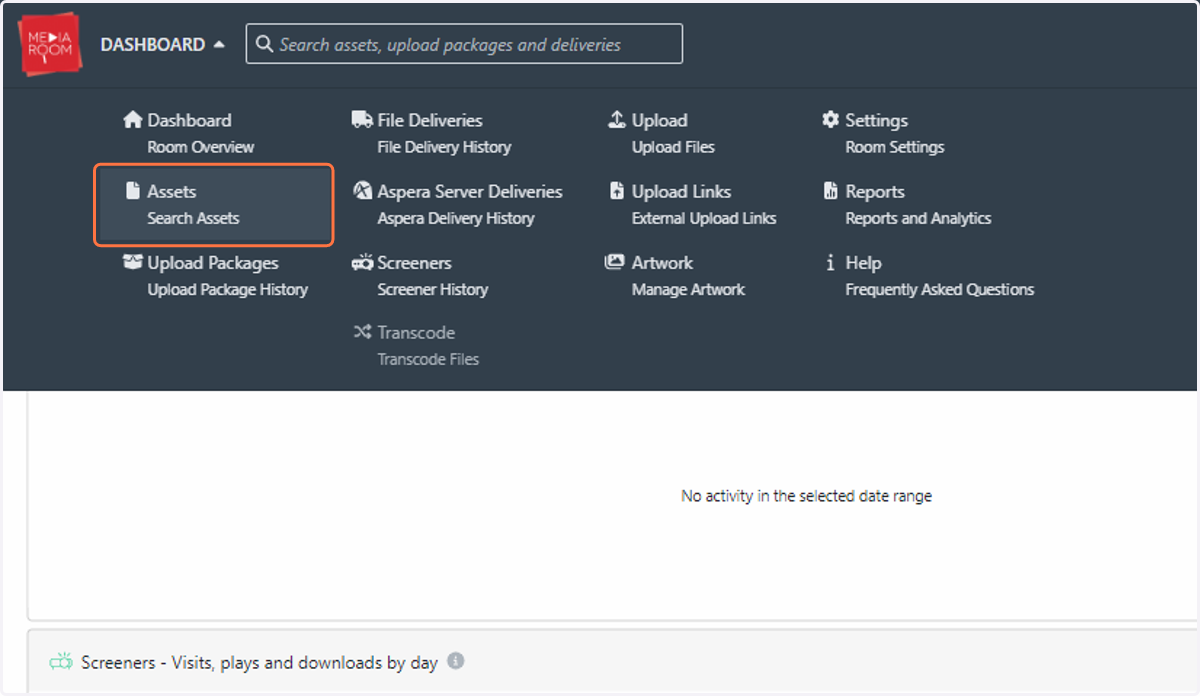This screenshot has height=696, width=1200.
Task: Open File Deliveries menu item
Action: [430, 120]
